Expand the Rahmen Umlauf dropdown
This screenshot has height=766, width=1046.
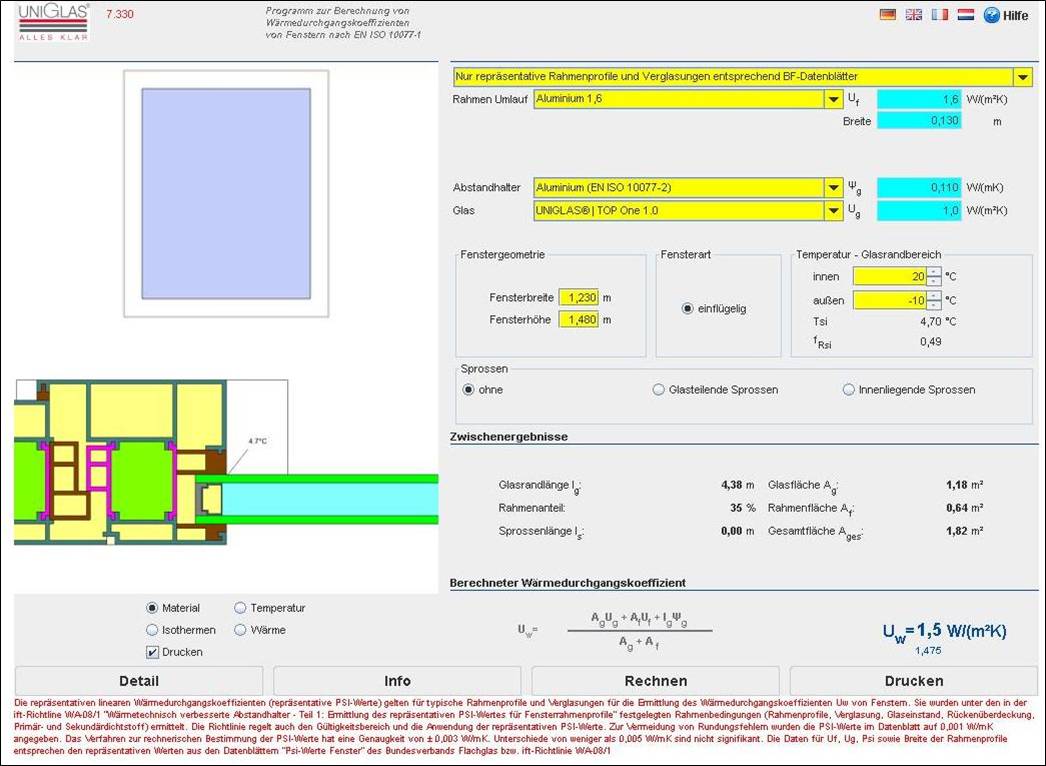pyautogui.click(x=833, y=99)
